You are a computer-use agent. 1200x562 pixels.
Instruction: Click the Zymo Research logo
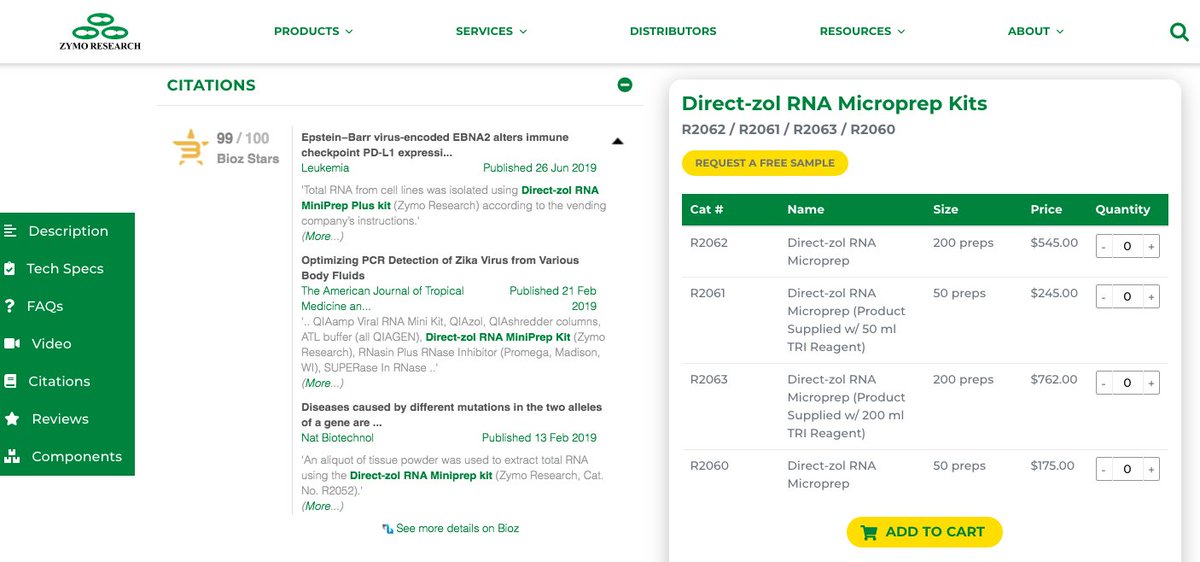pyautogui.click(x=100, y=31)
